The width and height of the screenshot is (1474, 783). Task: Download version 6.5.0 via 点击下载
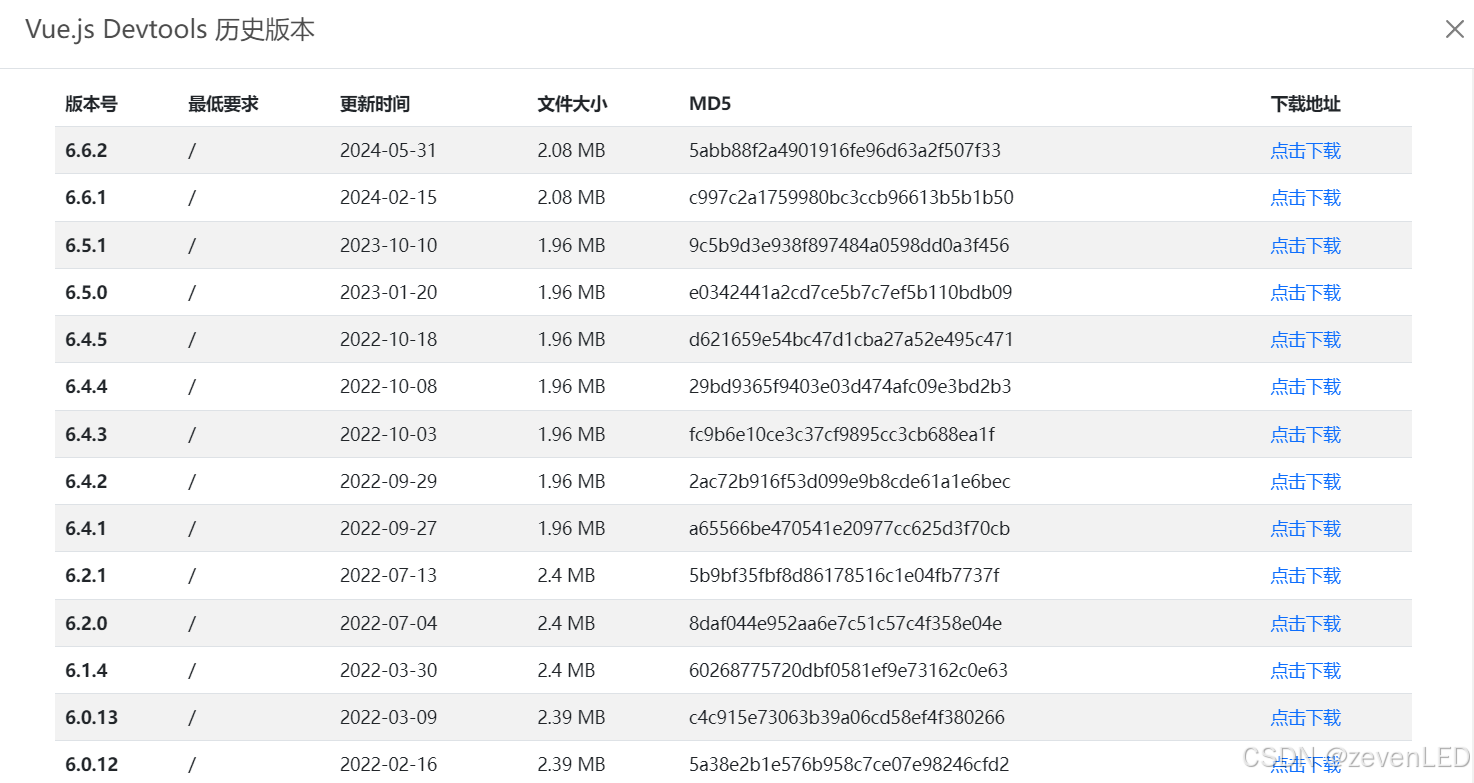pos(1305,293)
